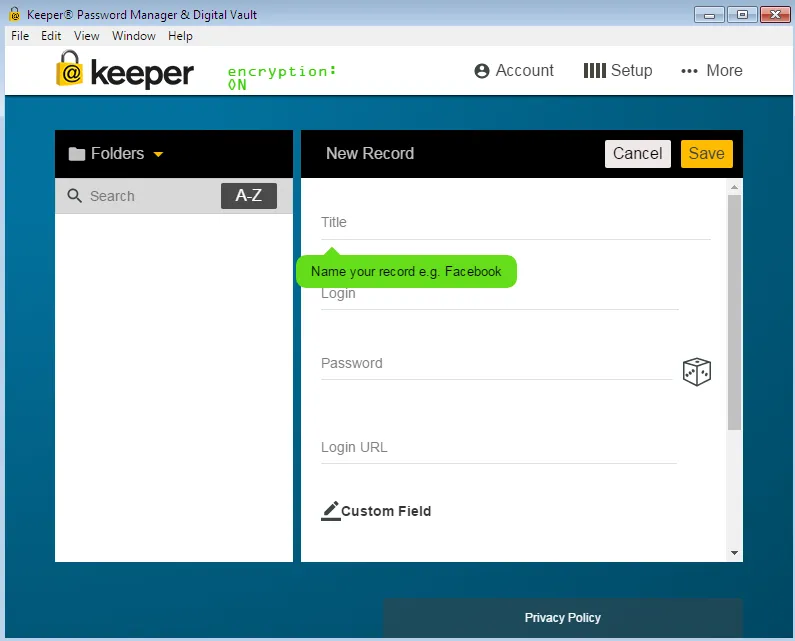This screenshot has width=795, height=641.
Task: Open the Edit menu
Action: [51, 36]
